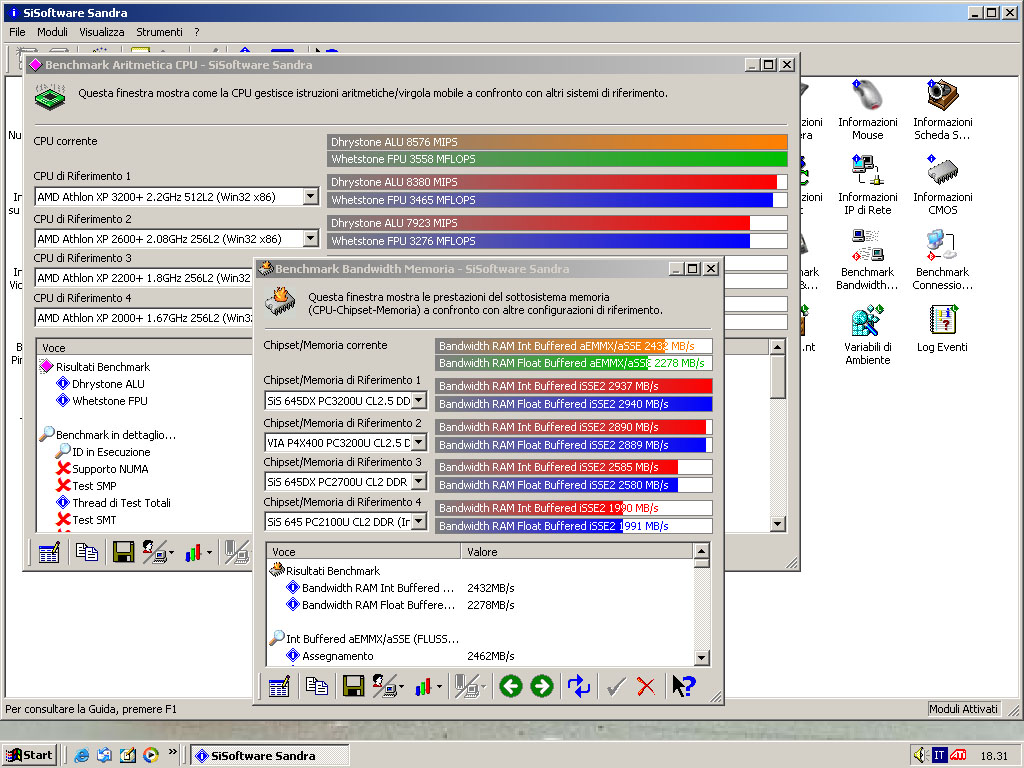Screen dimensions: 1024x768
Task: Open the Visualizza menu
Action: pyautogui.click(x=101, y=32)
